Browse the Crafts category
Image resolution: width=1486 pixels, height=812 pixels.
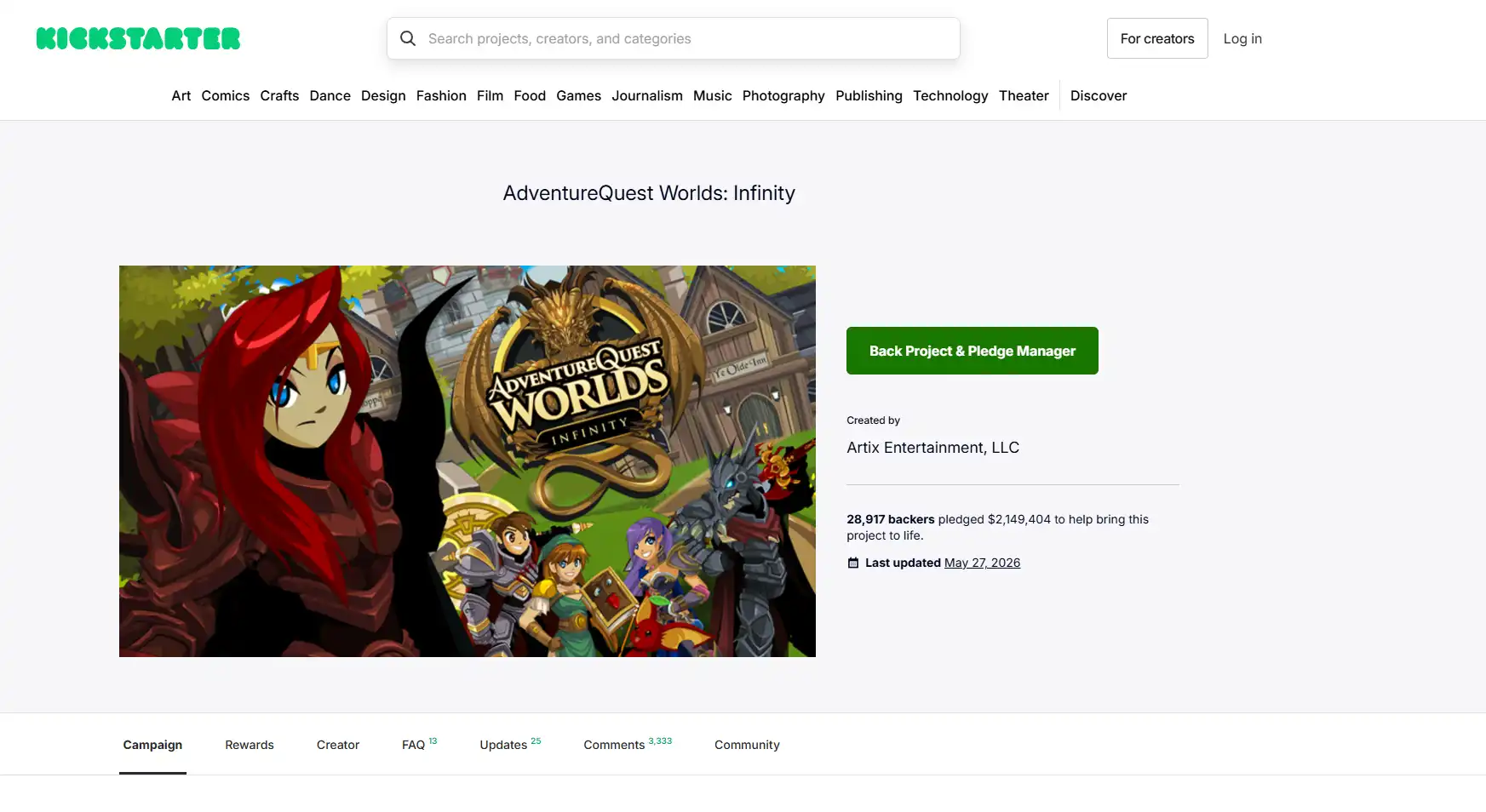click(279, 95)
